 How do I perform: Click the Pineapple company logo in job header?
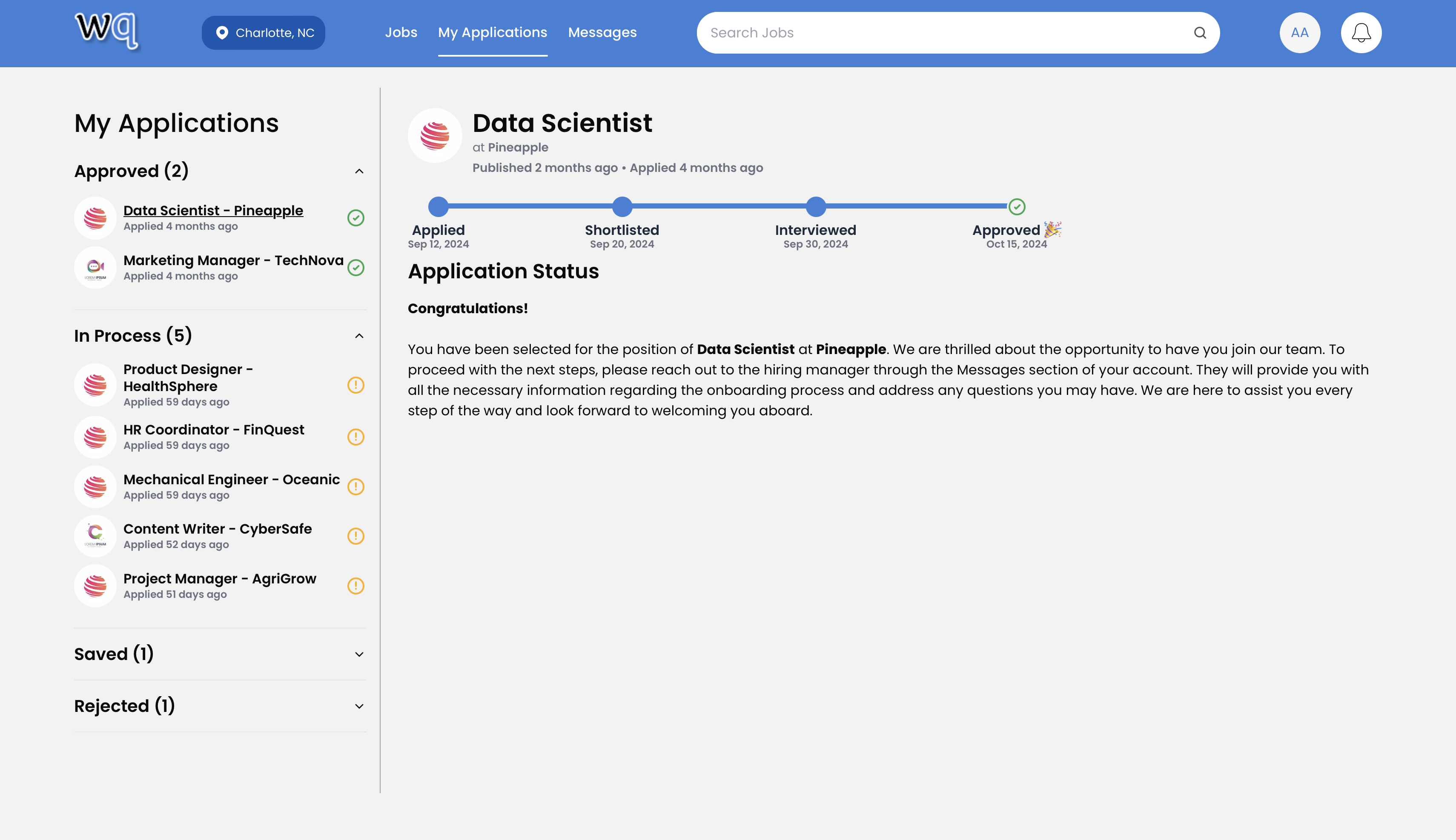[x=435, y=136]
